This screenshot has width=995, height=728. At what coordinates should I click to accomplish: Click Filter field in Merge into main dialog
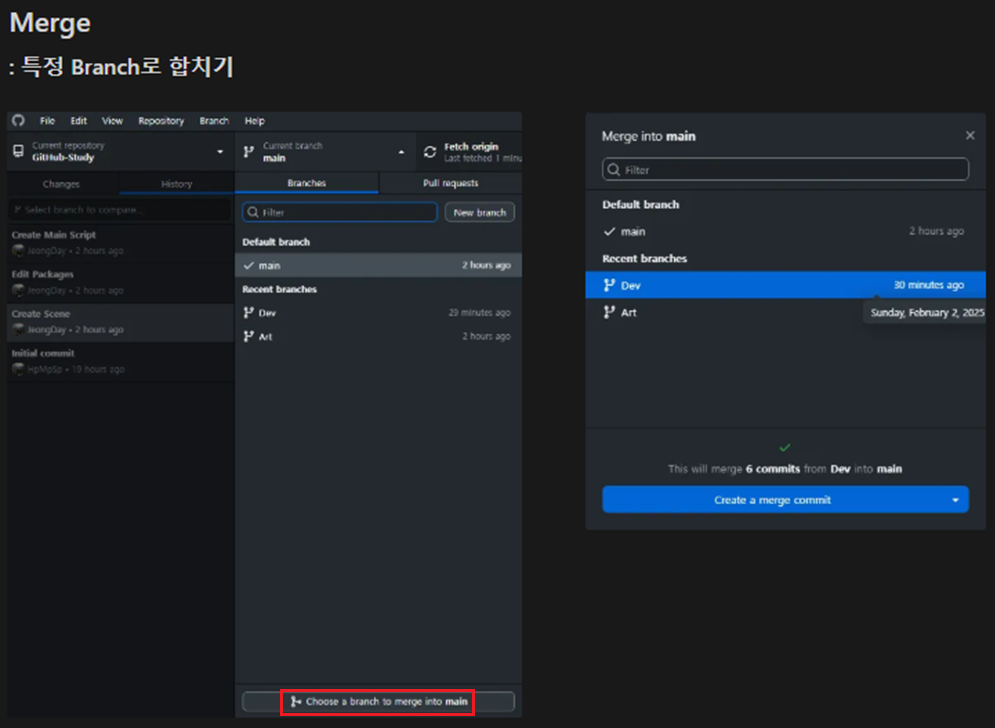coord(785,169)
